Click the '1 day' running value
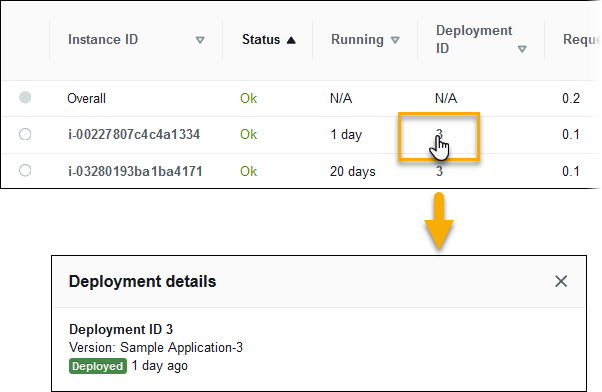 pyautogui.click(x=346, y=135)
